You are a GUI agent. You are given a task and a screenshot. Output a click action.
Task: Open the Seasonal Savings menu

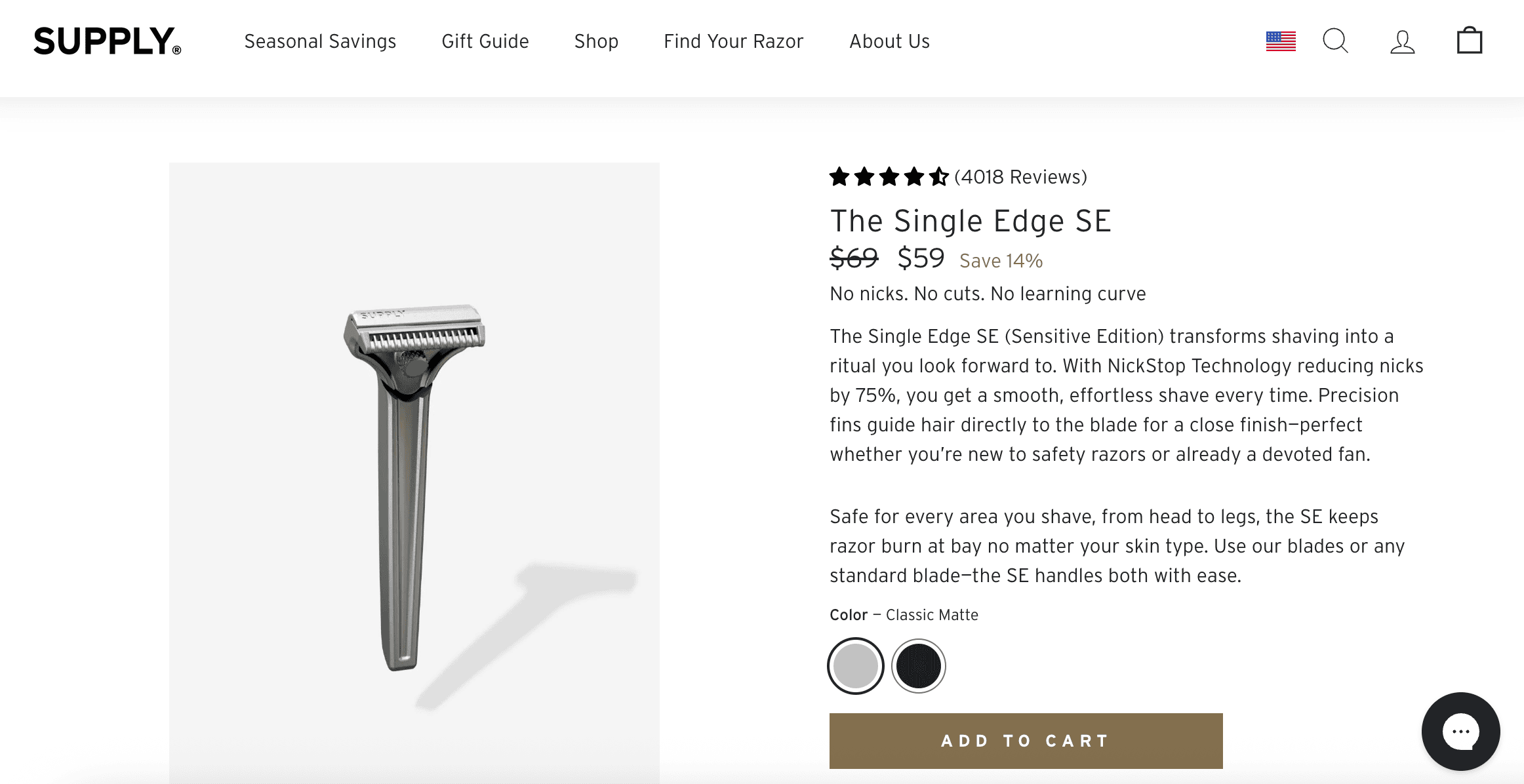point(320,41)
